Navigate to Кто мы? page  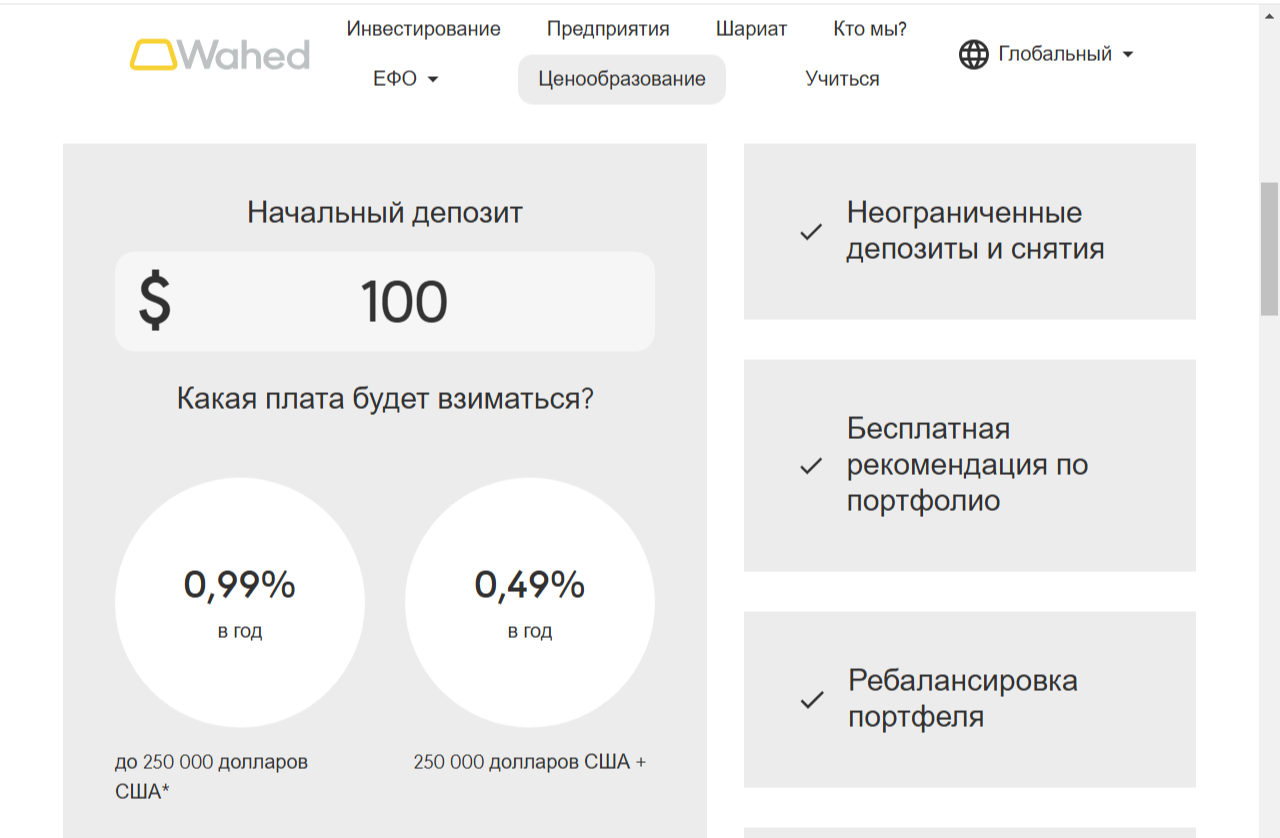(x=869, y=29)
